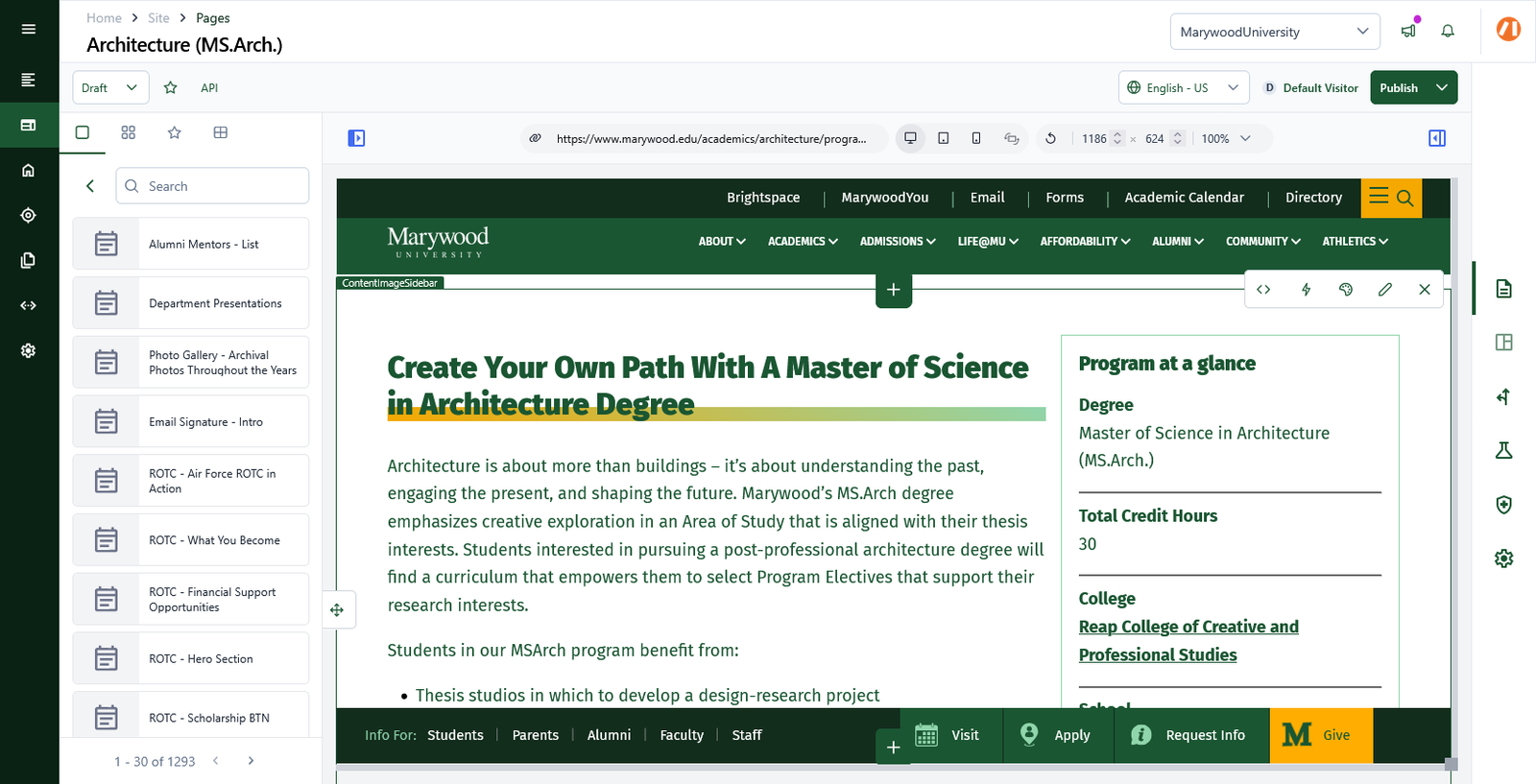The image size is (1536, 784).
Task: Expand the ATHLETICS menu in the preview
Action: tap(1355, 242)
